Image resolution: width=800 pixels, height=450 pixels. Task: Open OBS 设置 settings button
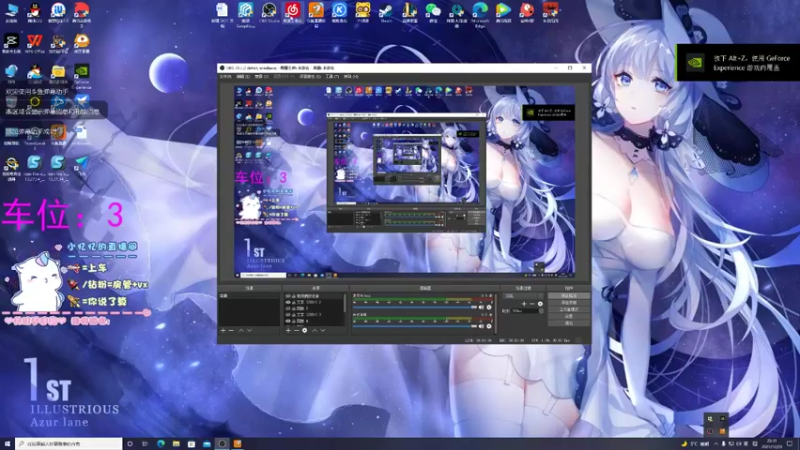pos(569,316)
